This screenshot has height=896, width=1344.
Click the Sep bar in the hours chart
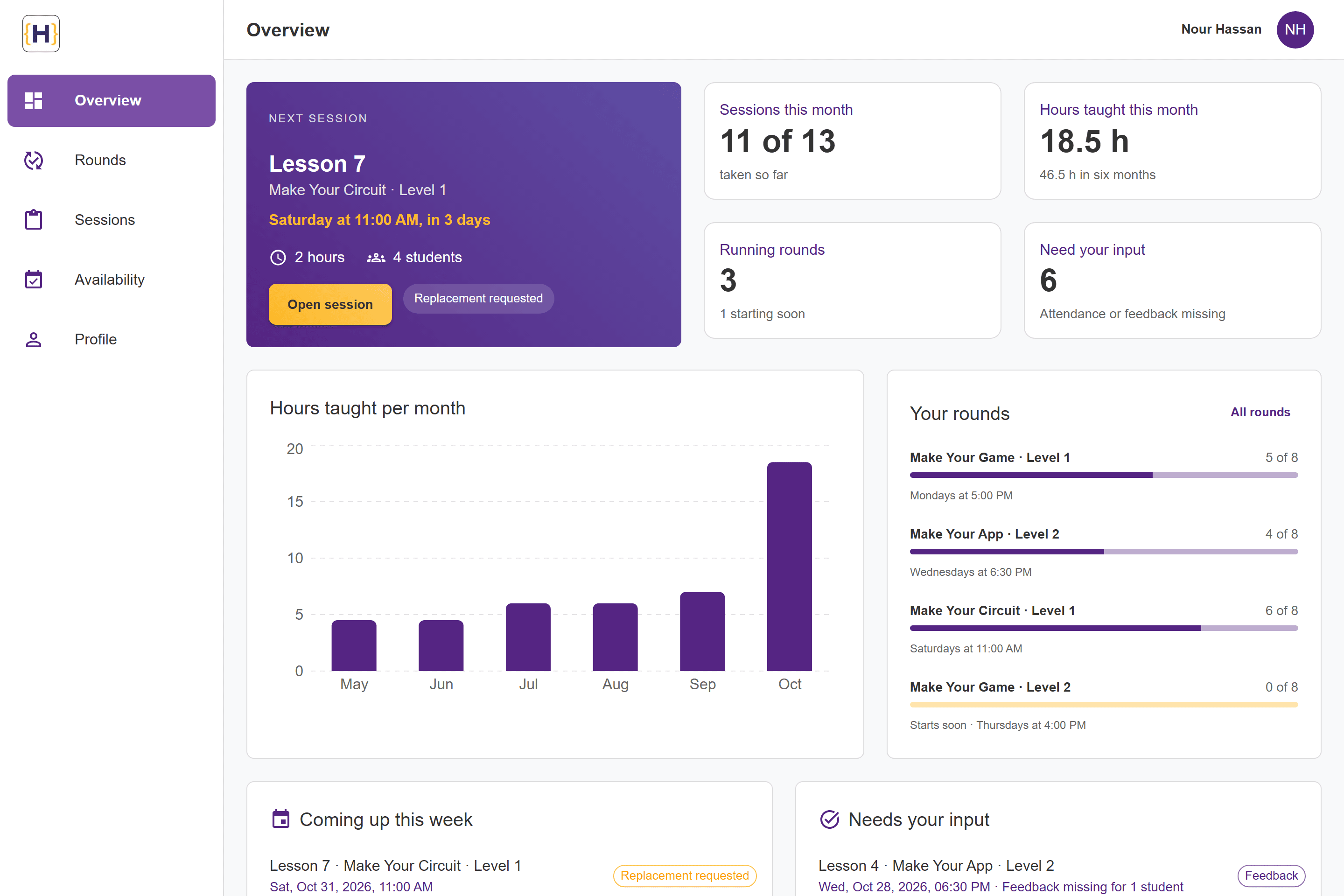click(x=702, y=631)
